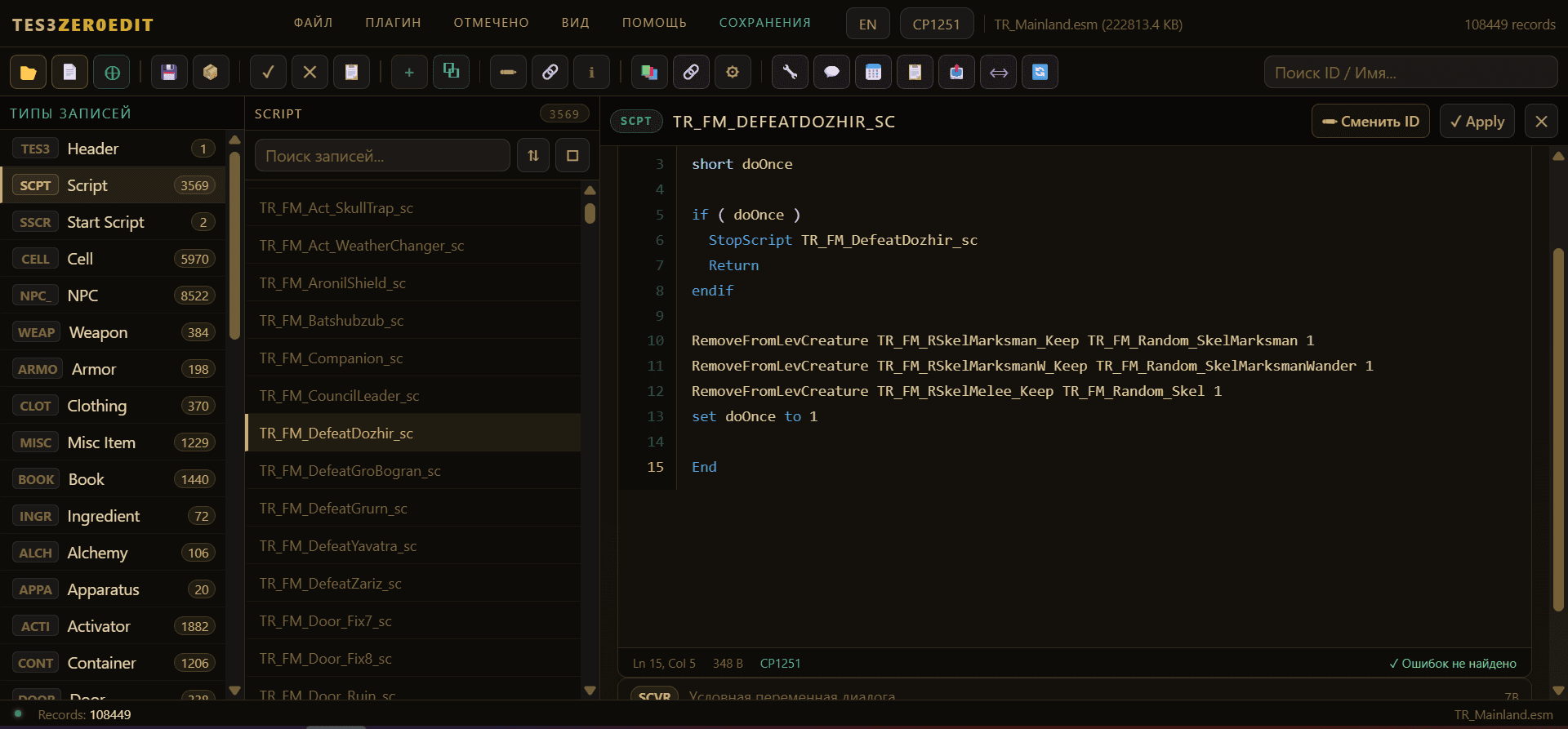Click the speech bubble dialogue icon
Screen dimensions: 1568x729
[x=831, y=73]
